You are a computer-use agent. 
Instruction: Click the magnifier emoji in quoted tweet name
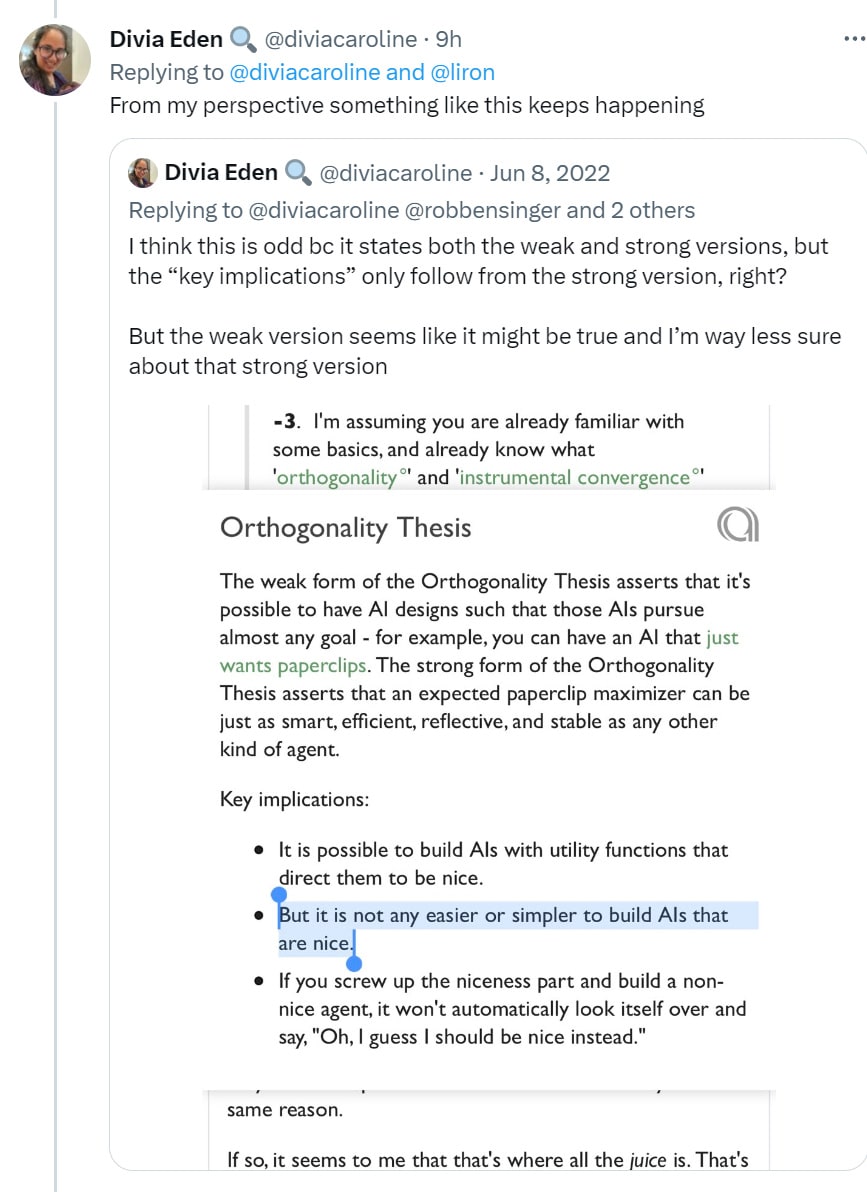tap(298, 173)
